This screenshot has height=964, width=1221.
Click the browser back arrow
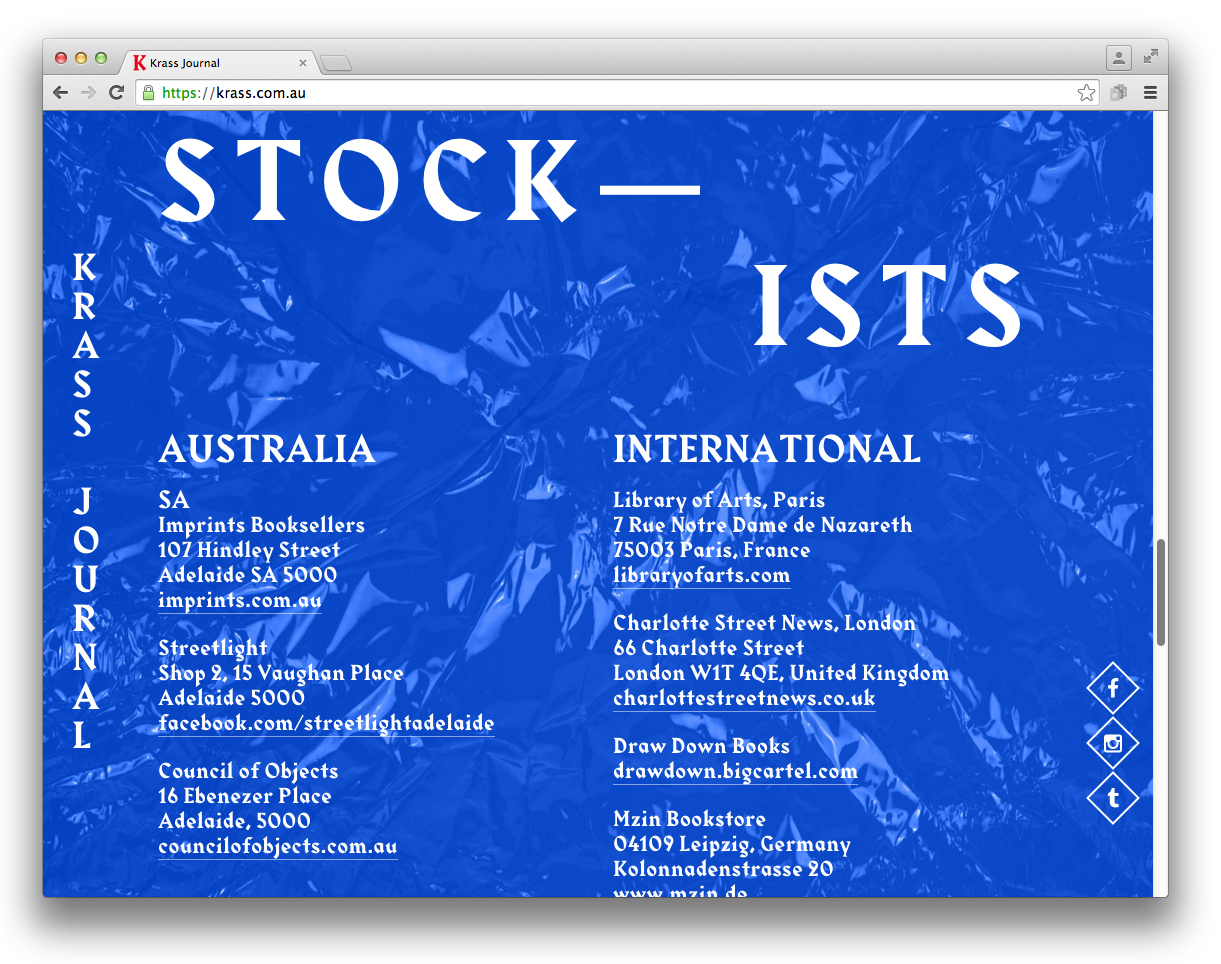61,93
